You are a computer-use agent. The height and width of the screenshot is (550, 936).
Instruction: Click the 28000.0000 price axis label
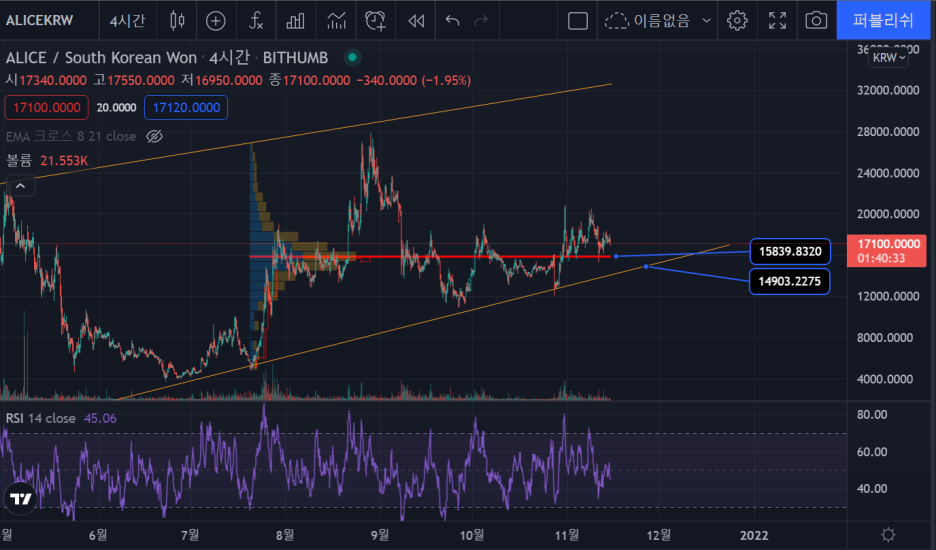pos(888,131)
